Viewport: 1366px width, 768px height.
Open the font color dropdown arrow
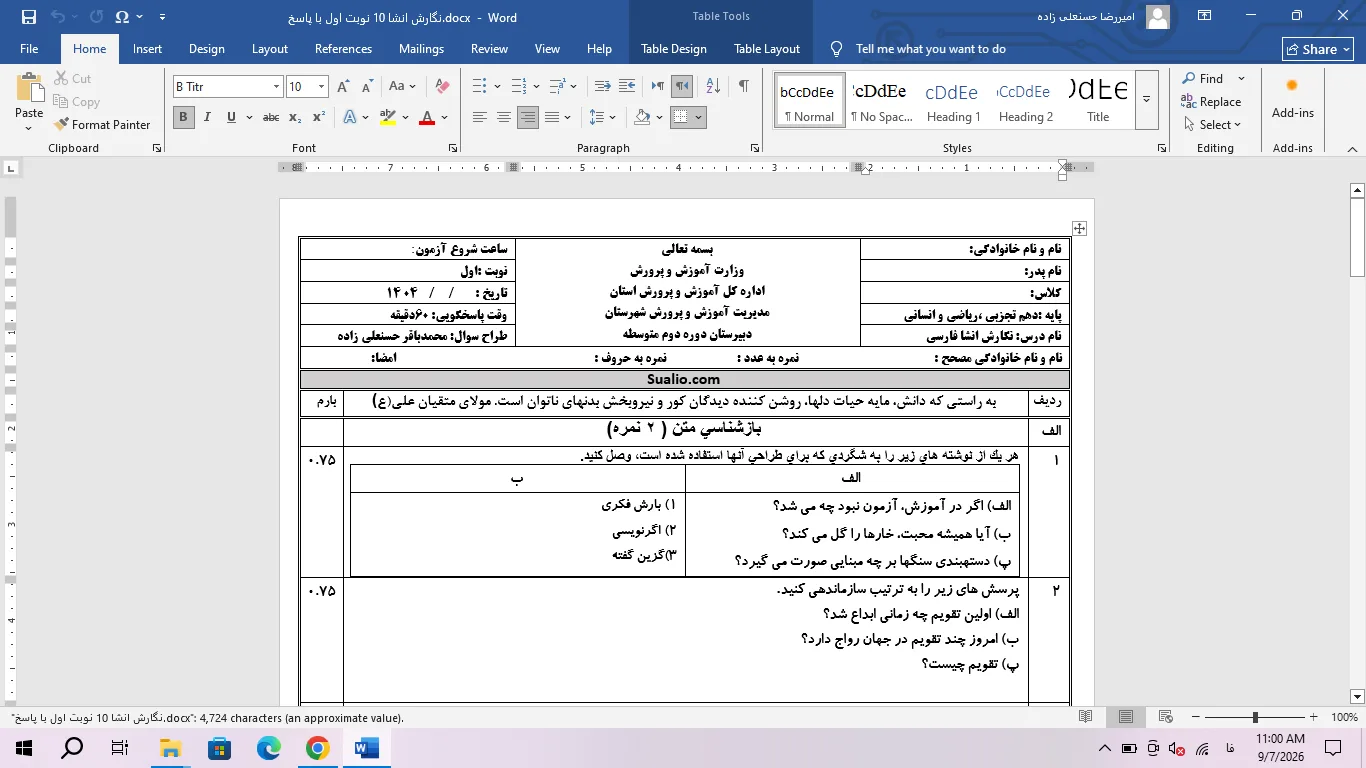click(x=445, y=117)
